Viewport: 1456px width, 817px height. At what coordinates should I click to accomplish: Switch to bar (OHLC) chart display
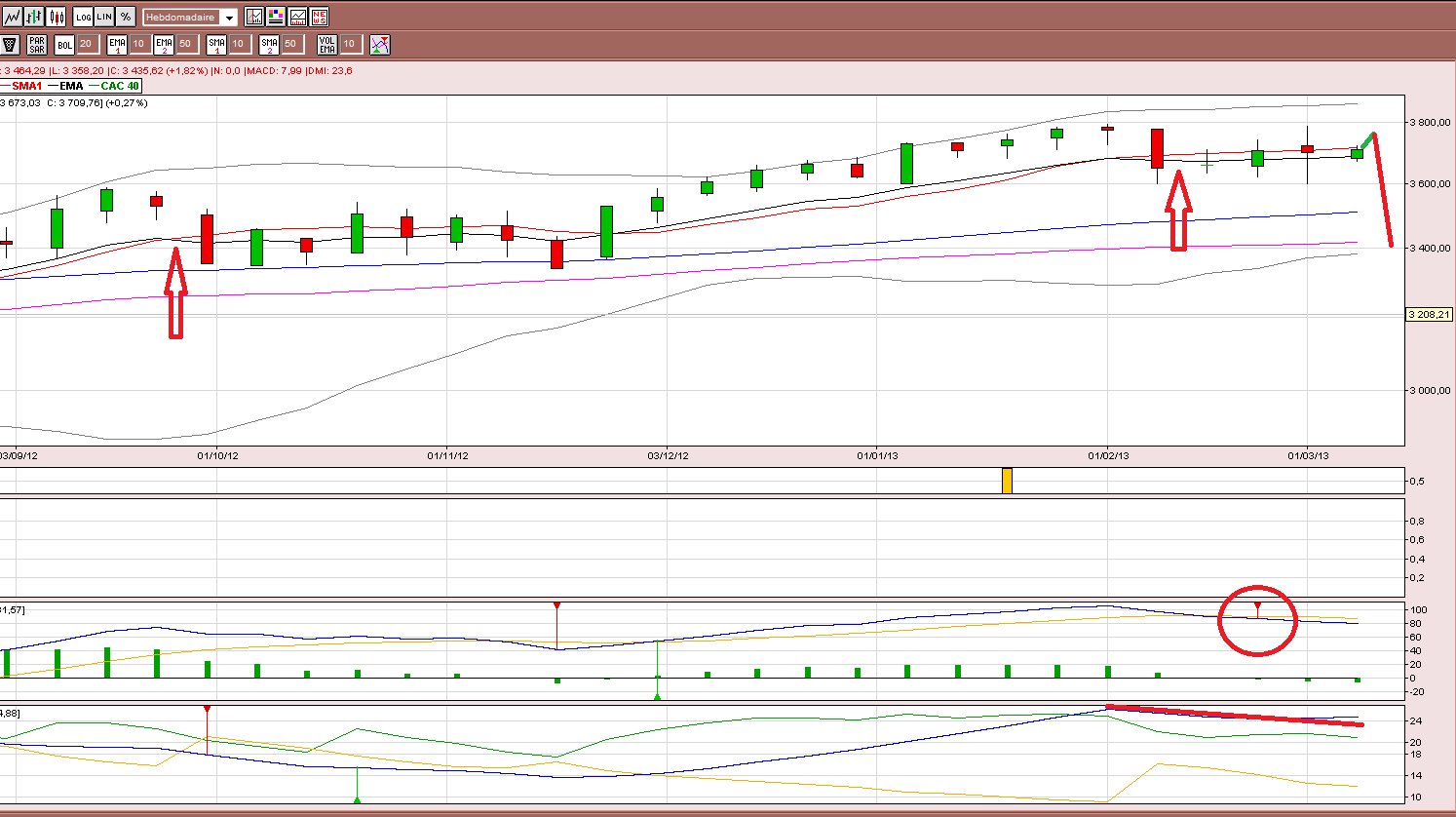pyautogui.click(x=34, y=17)
